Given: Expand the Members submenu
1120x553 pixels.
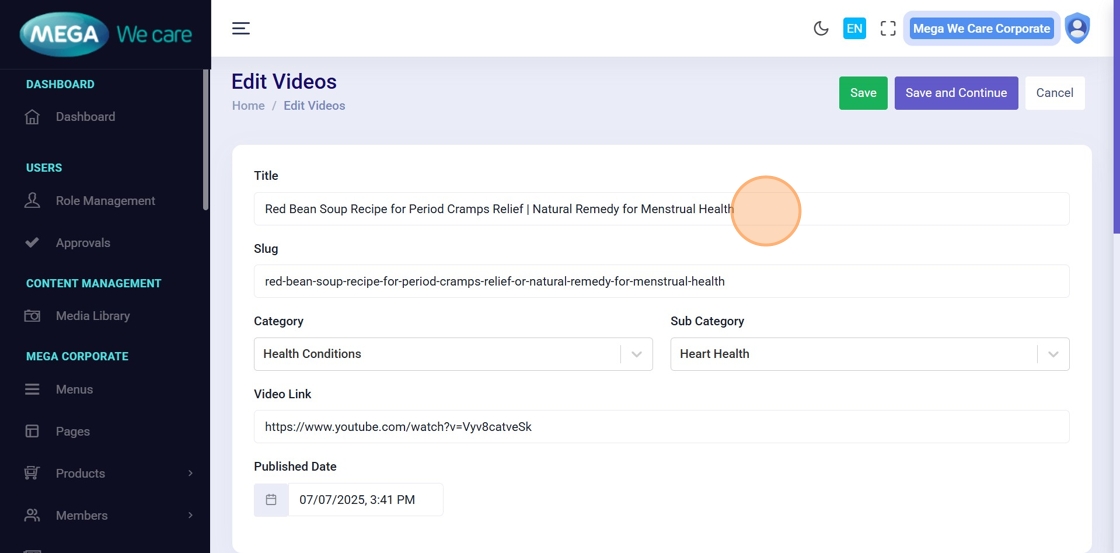Looking at the screenshot, I should tap(190, 515).
